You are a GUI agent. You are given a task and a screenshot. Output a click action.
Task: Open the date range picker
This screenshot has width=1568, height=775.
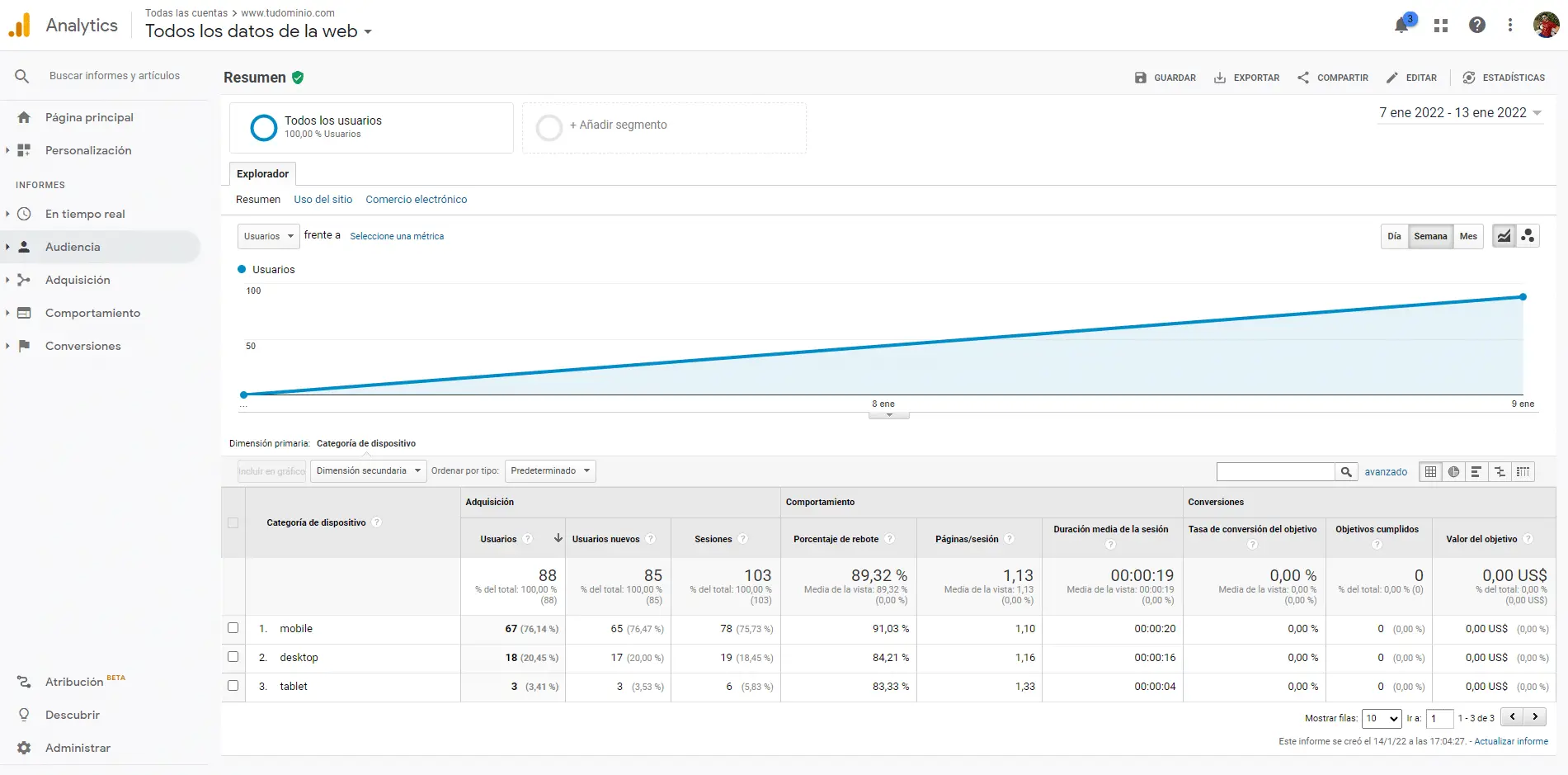tap(1460, 113)
